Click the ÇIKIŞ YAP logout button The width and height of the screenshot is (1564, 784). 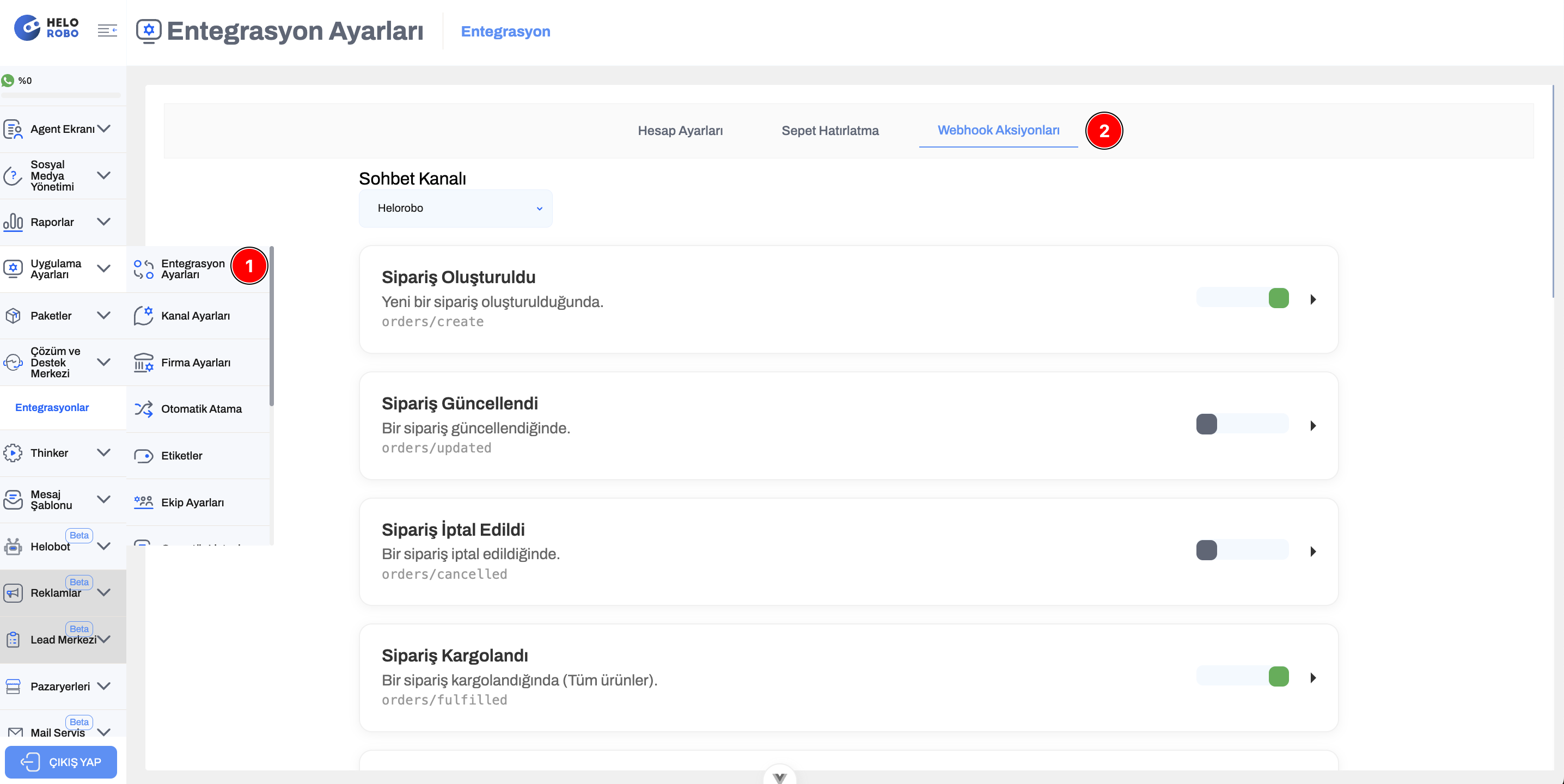coord(60,762)
